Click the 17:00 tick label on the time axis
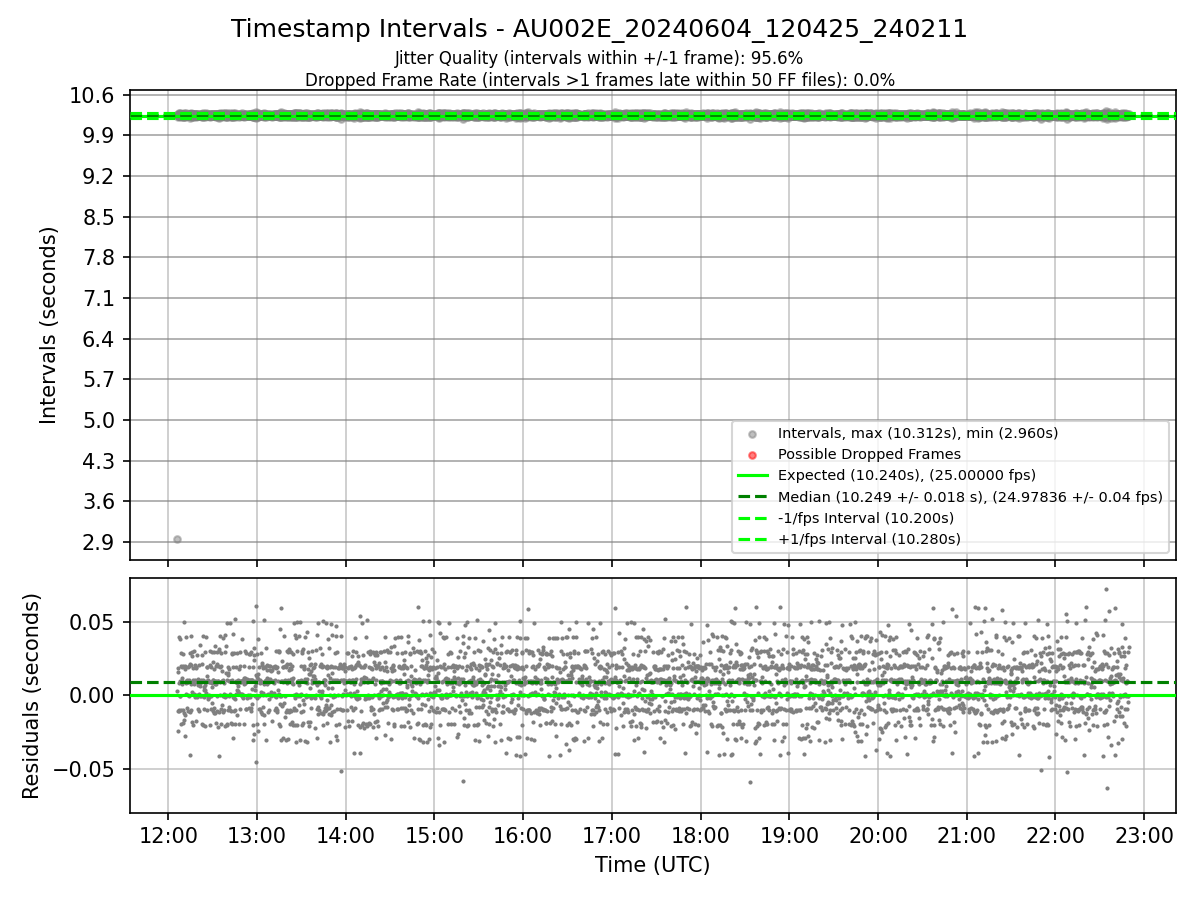The width and height of the screenshot is (1200, 900). click(612, 835)
